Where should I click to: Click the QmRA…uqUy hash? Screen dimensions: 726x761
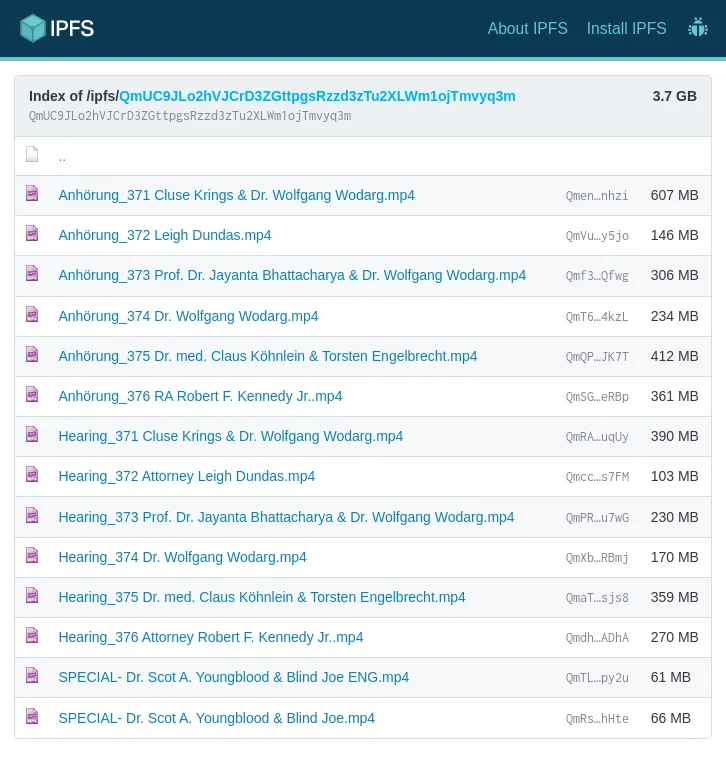597,436
